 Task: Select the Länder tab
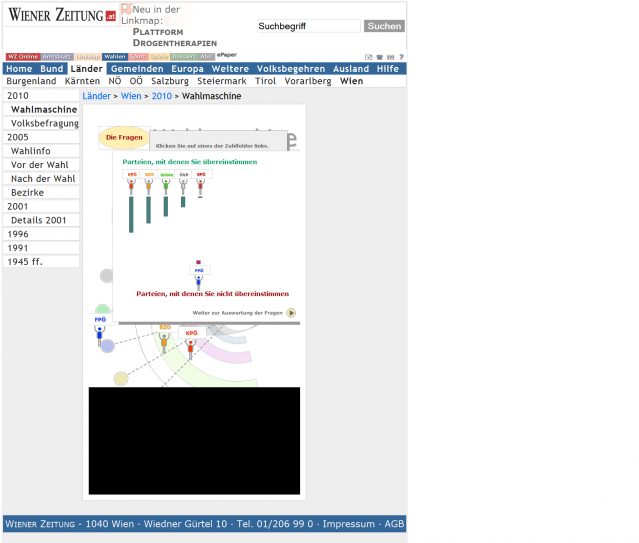coord(86,69)
